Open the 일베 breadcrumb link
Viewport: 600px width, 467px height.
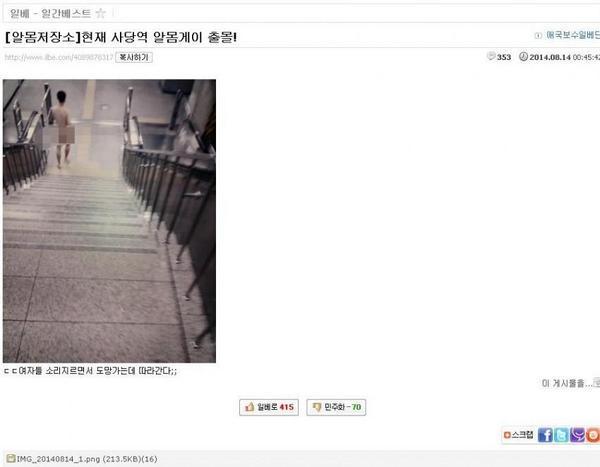pos(19,14)
